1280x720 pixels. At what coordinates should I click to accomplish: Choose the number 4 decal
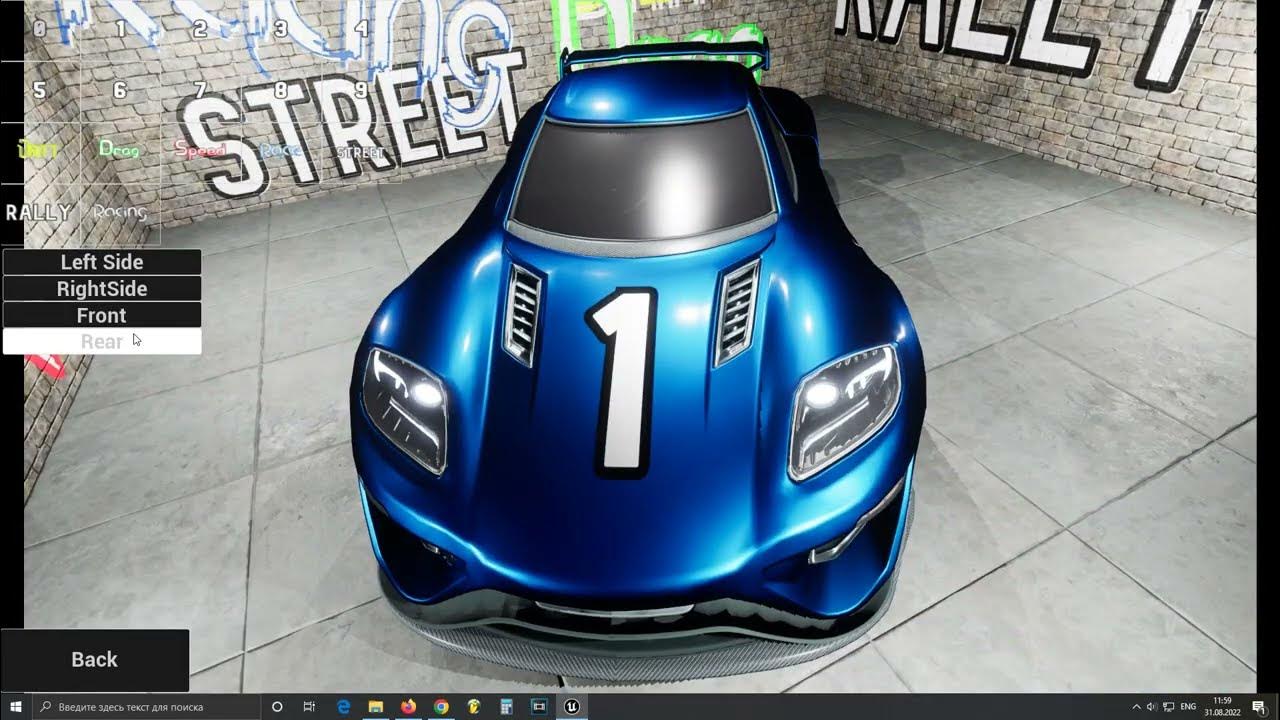[x=361, y=30]
